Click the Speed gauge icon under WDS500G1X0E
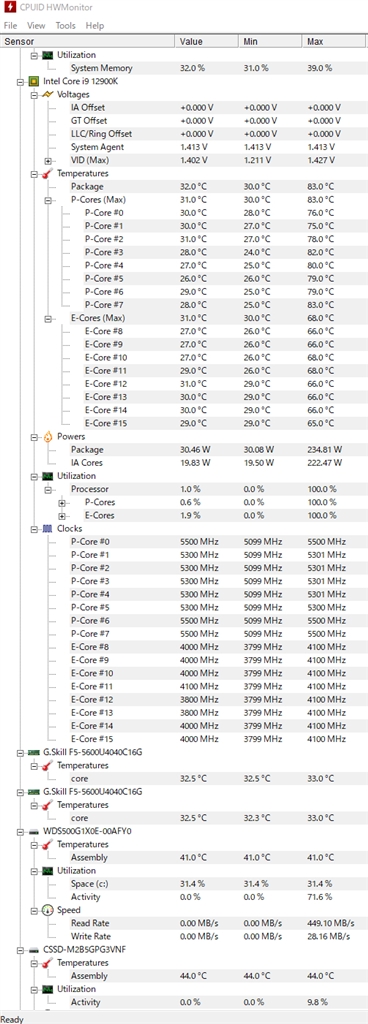 click(48, 910)
